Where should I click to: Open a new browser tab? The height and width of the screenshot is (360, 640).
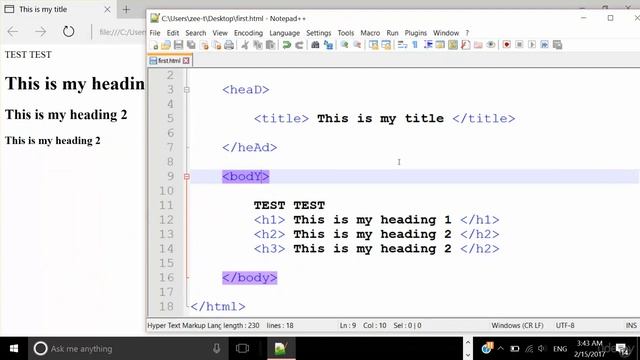pyautogui.click(x=126, y=9)
